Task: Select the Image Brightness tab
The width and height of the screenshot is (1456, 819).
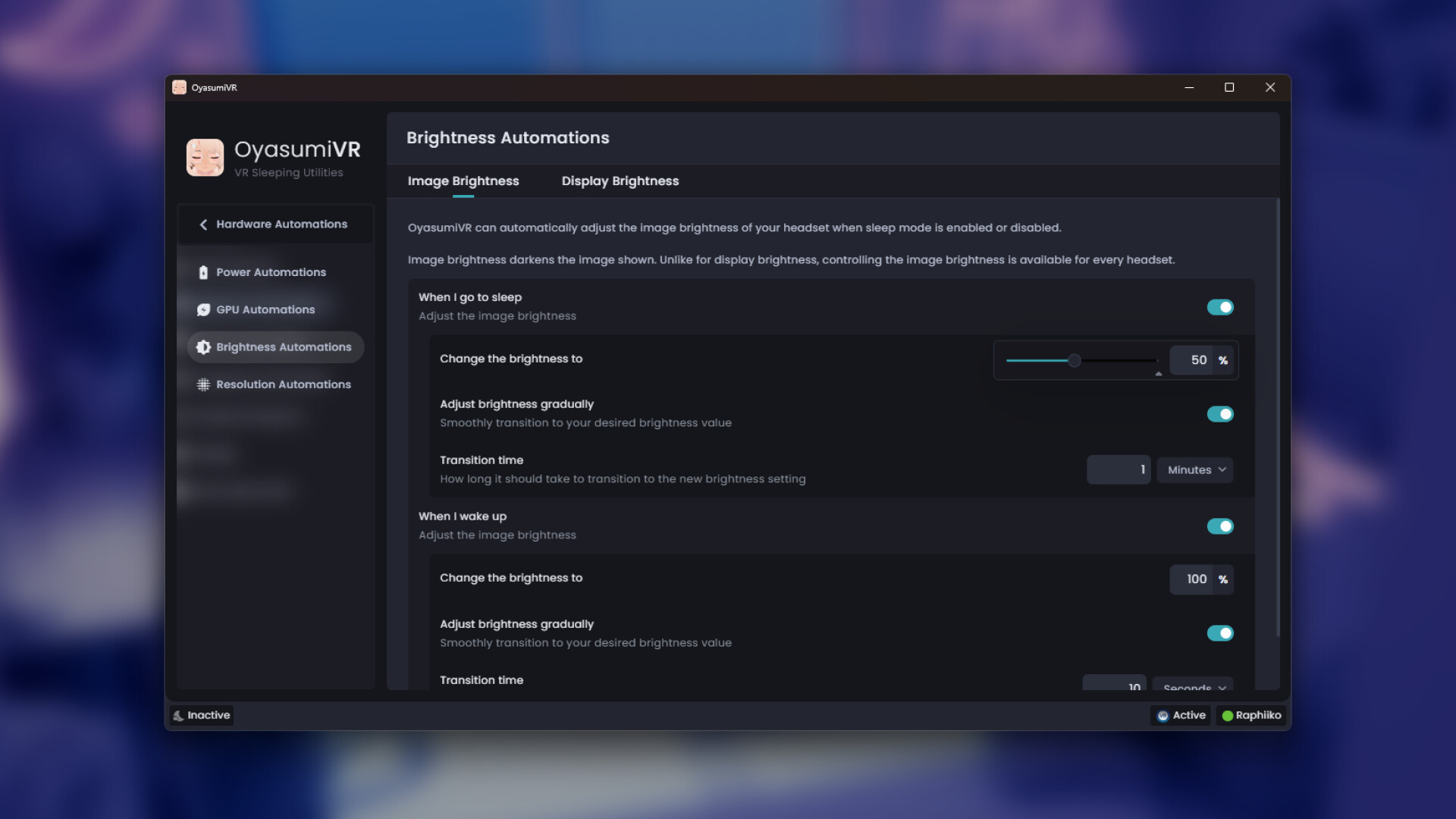Action: click(463, 181)
